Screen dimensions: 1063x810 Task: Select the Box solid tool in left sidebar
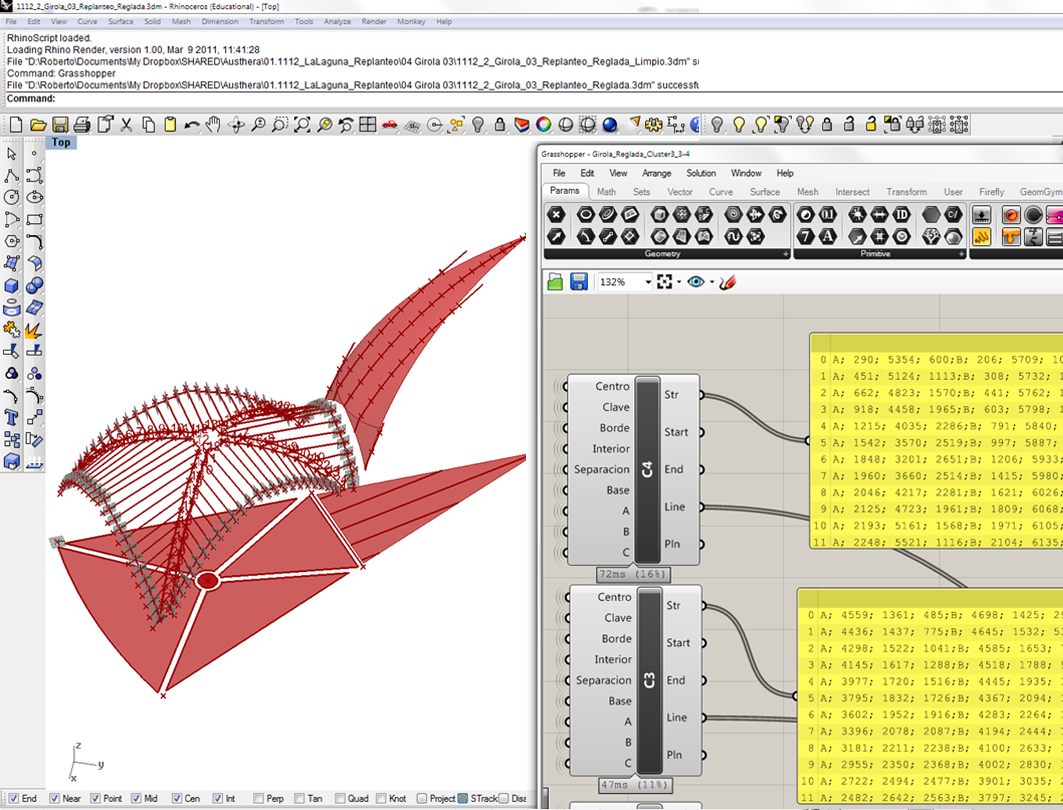[x=12, y=285]
